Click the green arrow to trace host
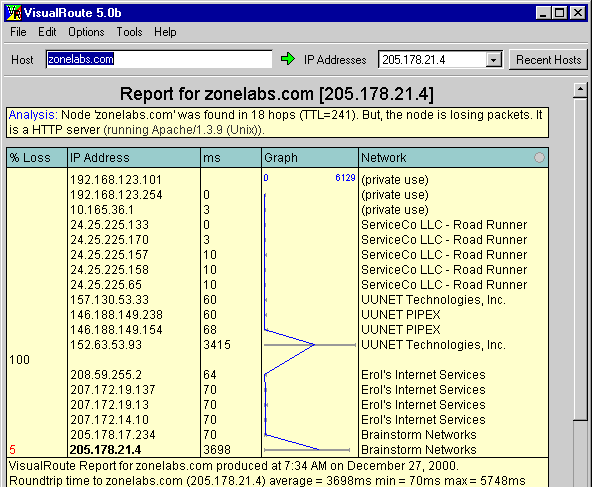592x487 pixels. point(288,59)
